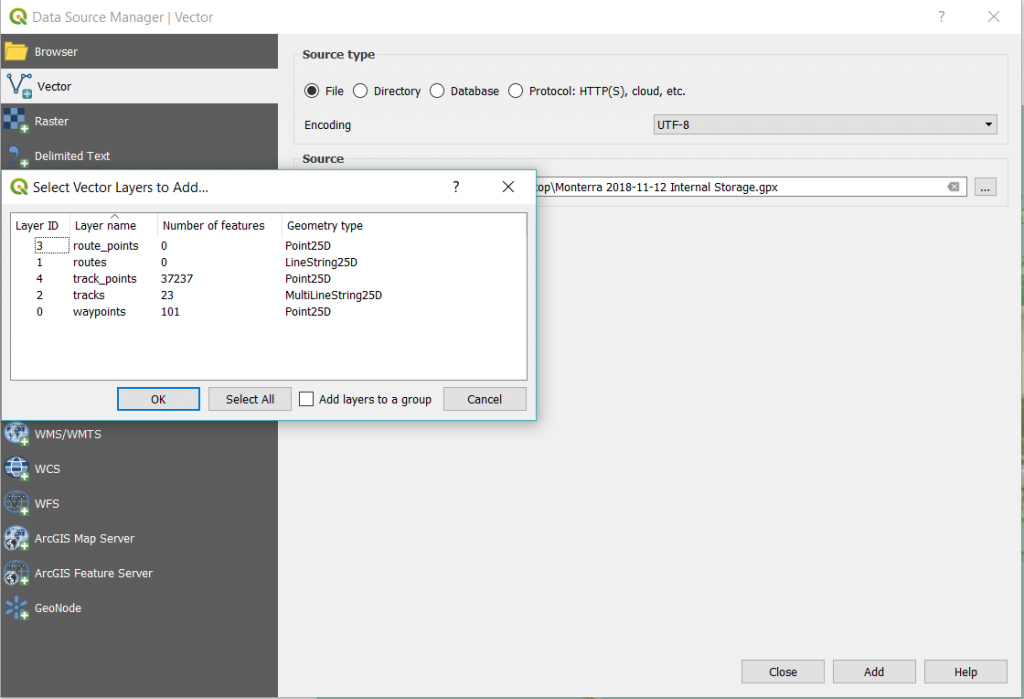Click the help question mark in Select Vector Layers dialog
The width and height of the screenshot is (1024, 699).
click(x=456, y=187)
